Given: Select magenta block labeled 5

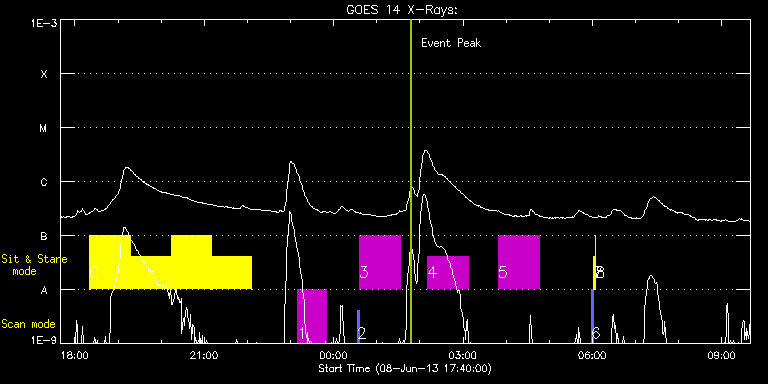Looking at the screenshot, I should [x=519, y=262].
